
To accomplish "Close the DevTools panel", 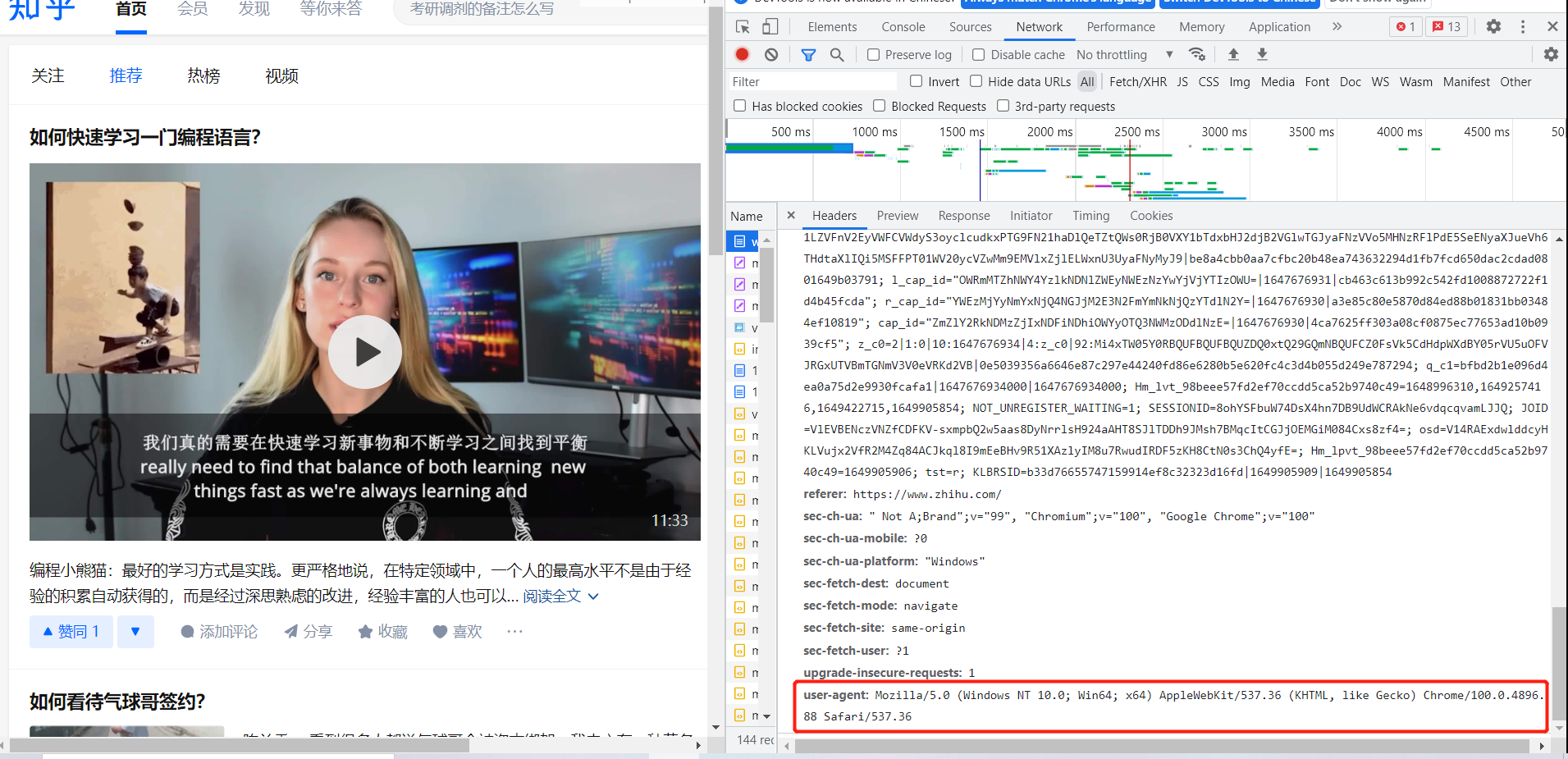I will 1552,26.
